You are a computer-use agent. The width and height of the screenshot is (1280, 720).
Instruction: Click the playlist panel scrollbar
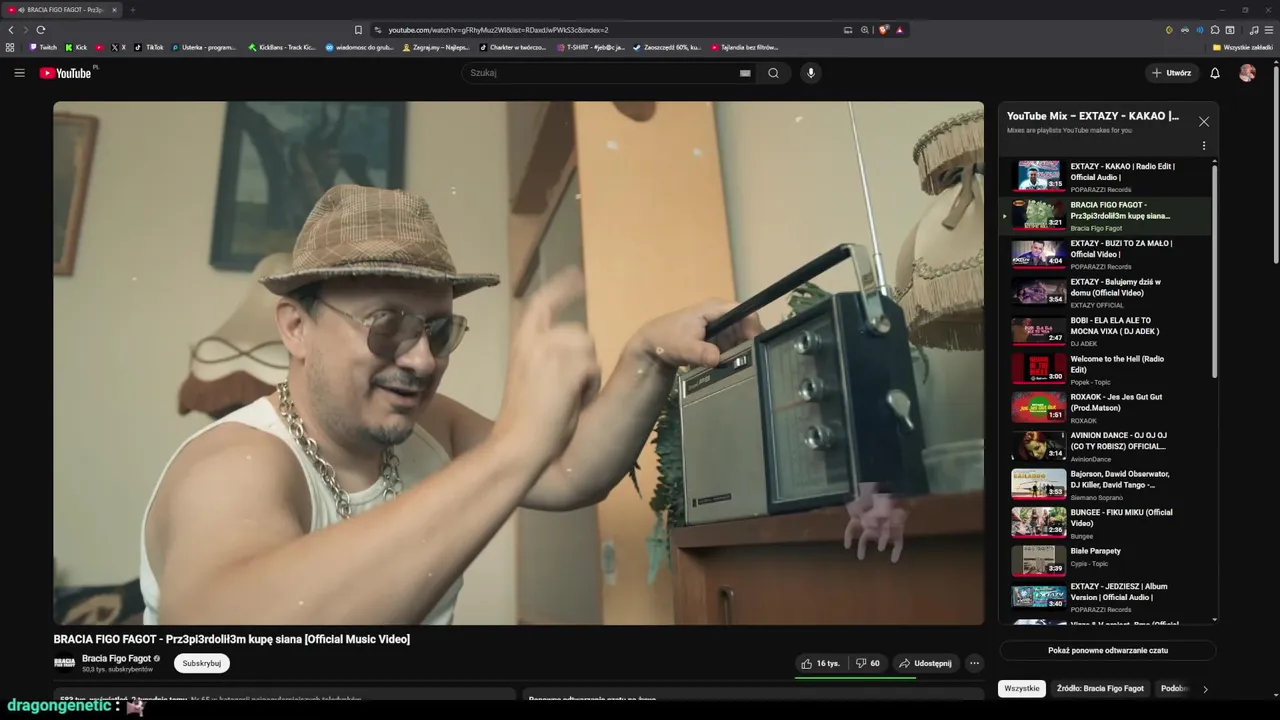pos(1215,270)
